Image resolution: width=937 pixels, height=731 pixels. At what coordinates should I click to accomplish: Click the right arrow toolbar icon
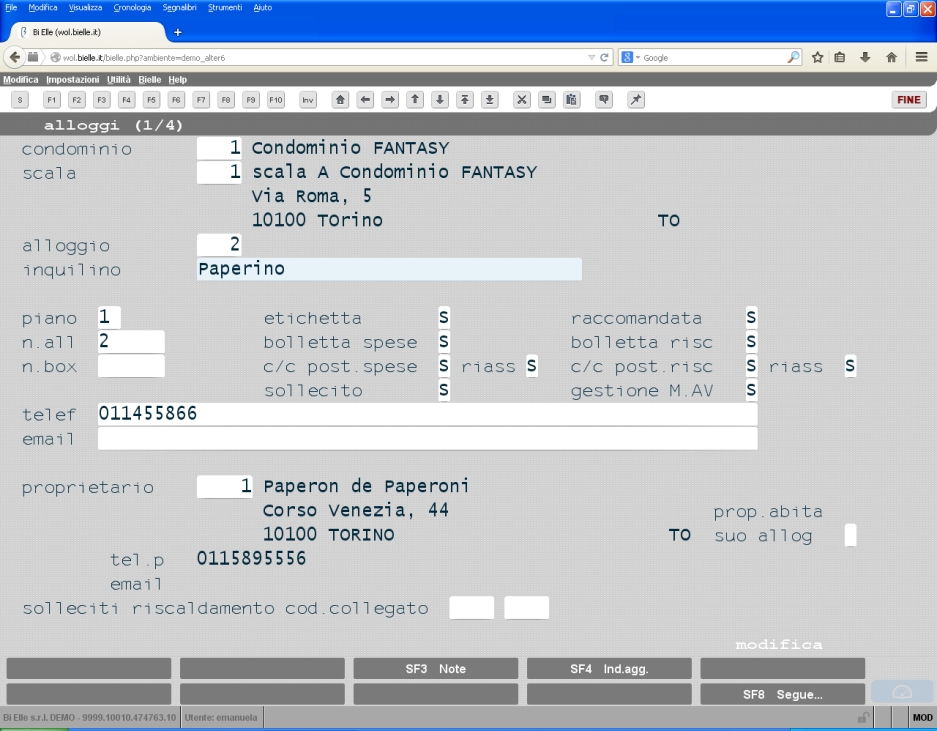click(x=390, y=100)
